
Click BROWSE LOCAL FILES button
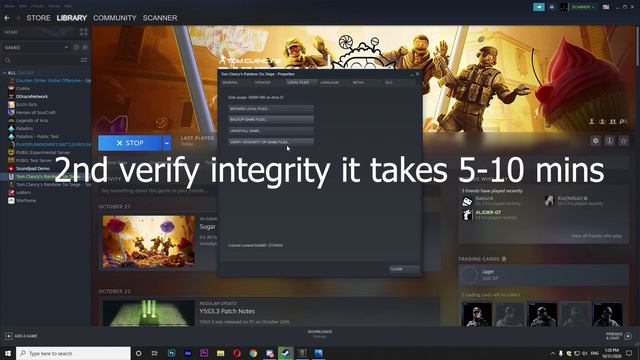(x=271, y=109)
